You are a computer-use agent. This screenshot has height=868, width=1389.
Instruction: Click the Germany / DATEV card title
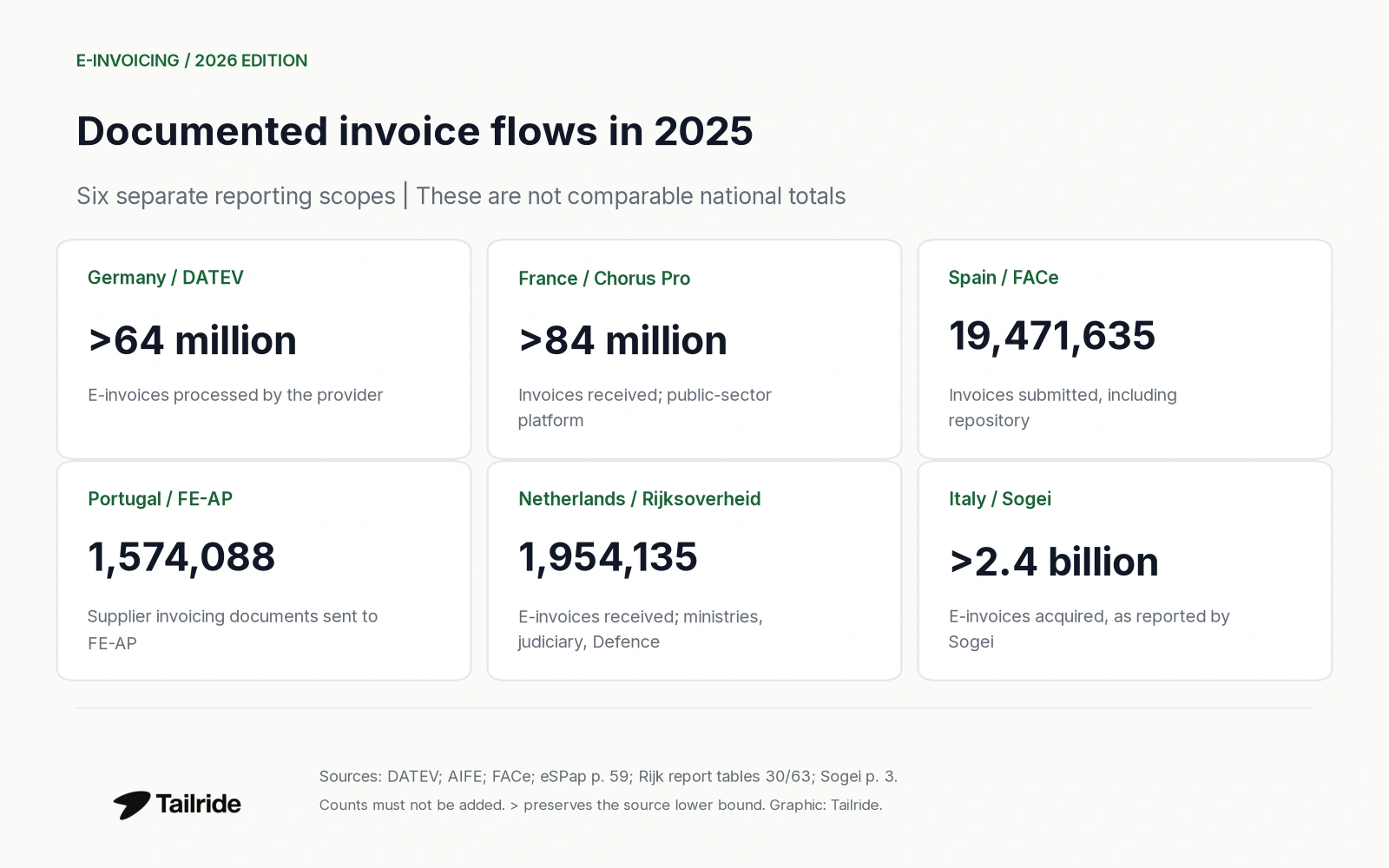[x=166, y=278]
